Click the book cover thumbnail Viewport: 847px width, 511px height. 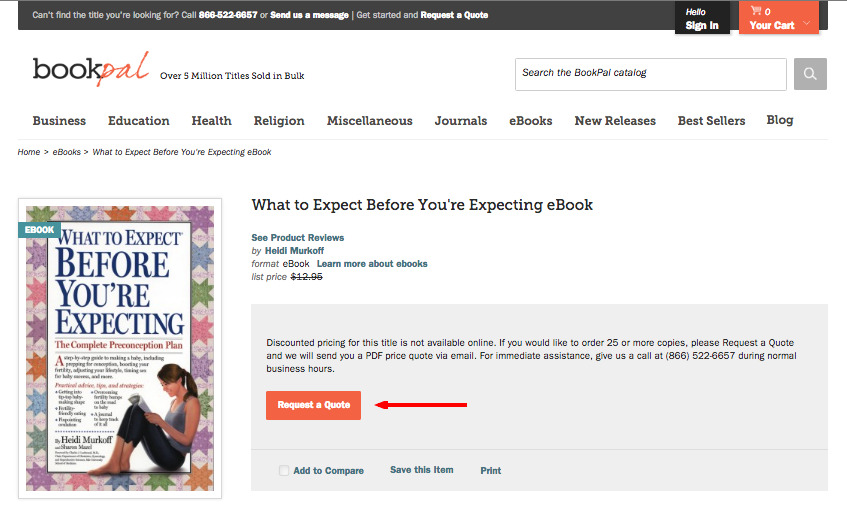(x=120, y=348)
